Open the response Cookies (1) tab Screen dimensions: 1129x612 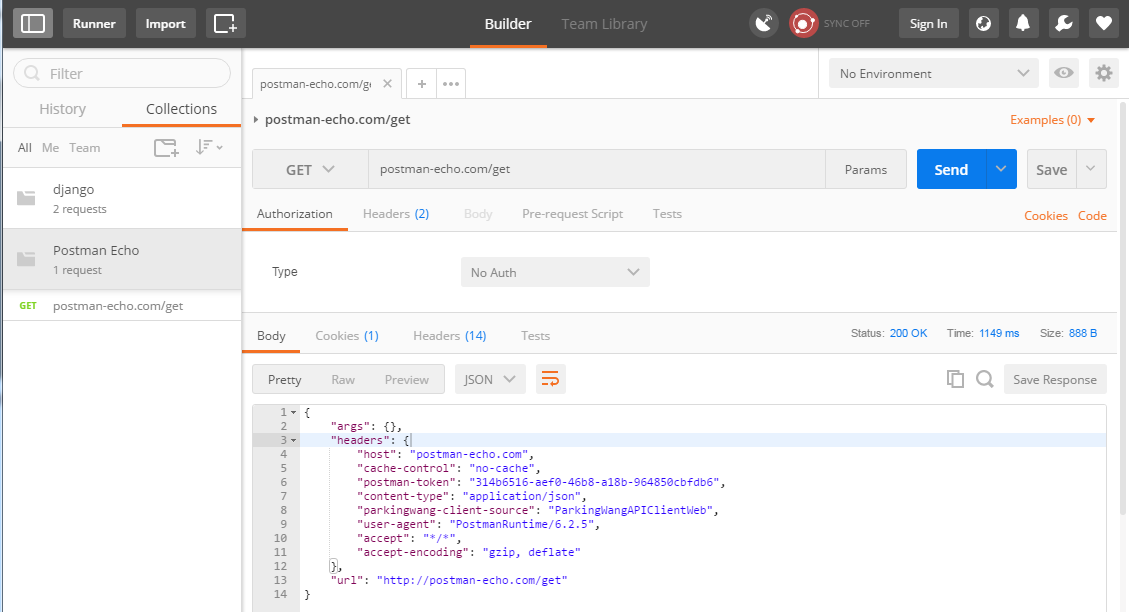[x=347, y=336]
